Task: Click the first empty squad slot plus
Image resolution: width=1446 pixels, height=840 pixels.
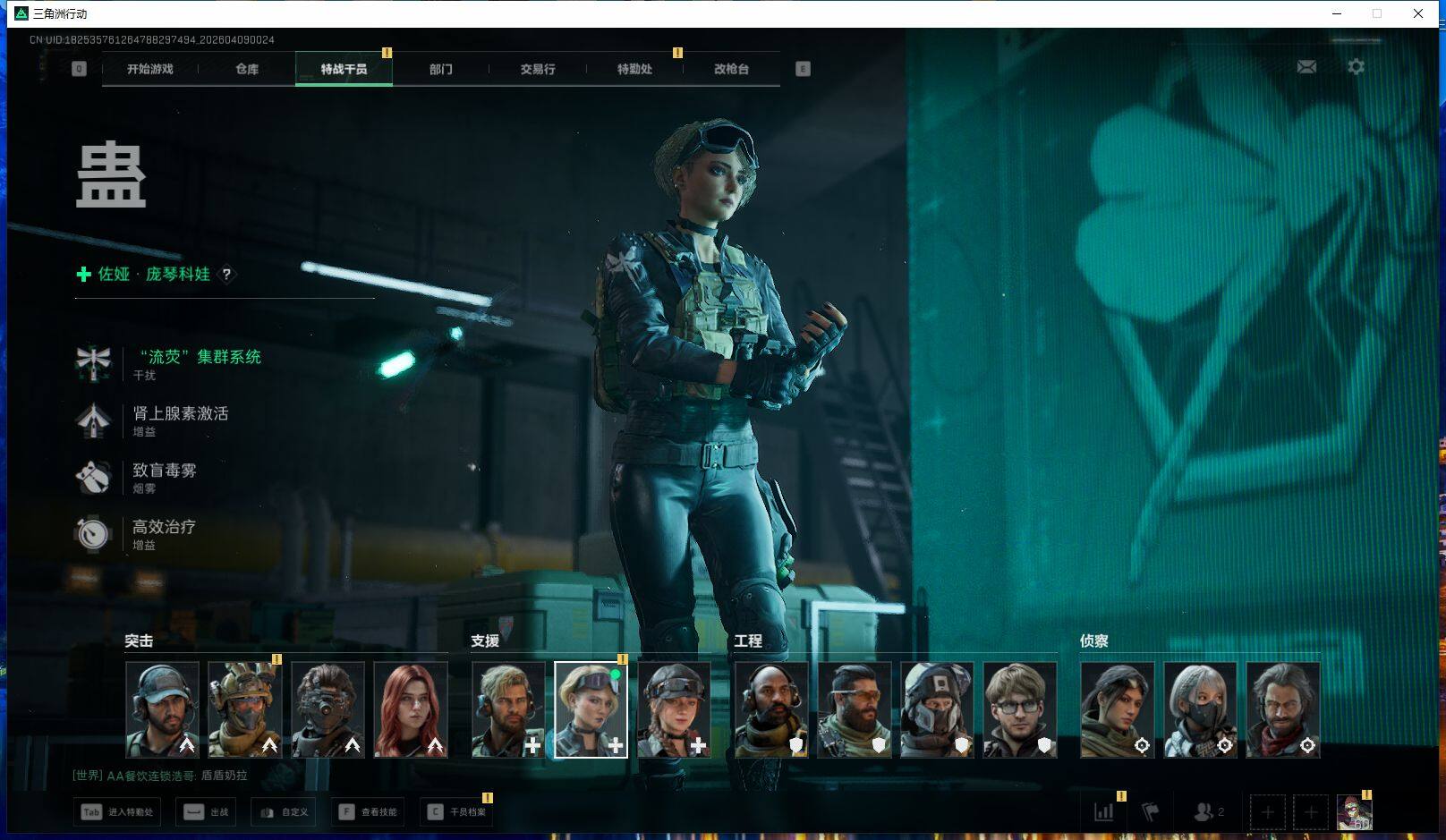Action: pyautogui.click(x=1267, y=812)
